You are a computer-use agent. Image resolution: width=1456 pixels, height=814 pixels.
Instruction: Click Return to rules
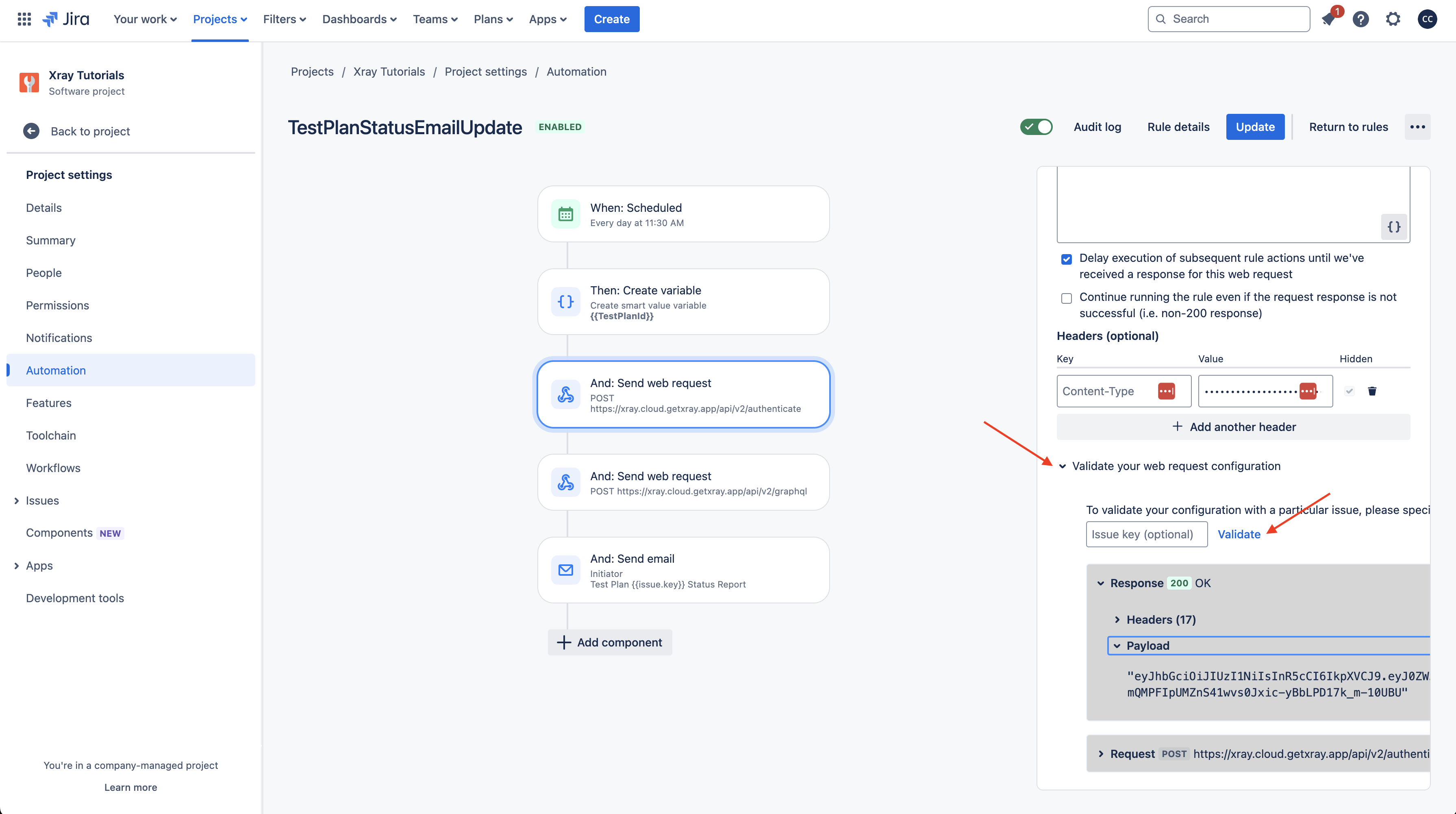pos(1348,126)
